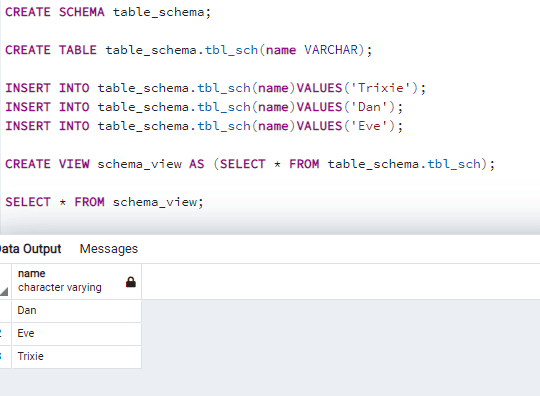Image resolution: width=540 pixels, height=396 pixels.
Task: Click the final SELECT * FROM schema_view line
Action: (104, 202)
